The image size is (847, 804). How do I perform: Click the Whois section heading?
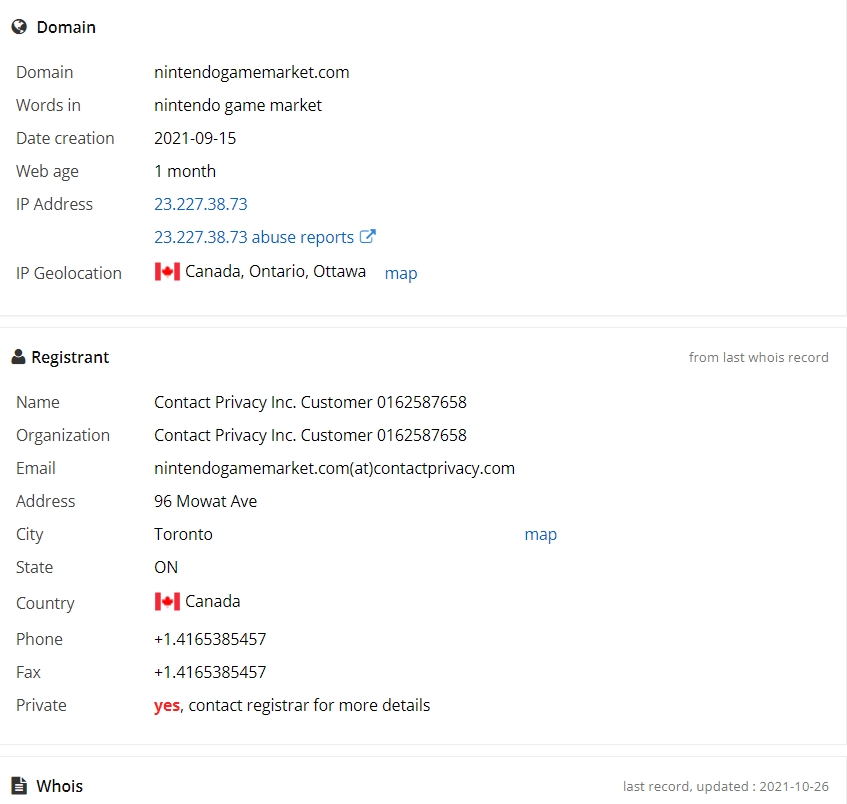click(x=59, y=786)
